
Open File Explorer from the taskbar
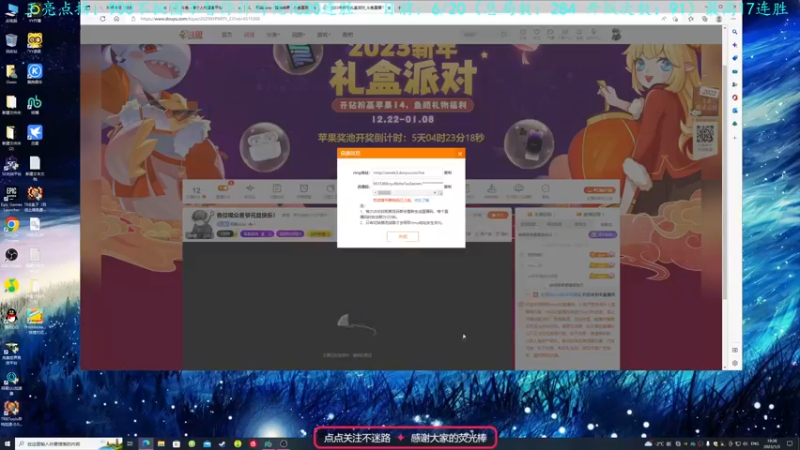[x=161, y=444]
